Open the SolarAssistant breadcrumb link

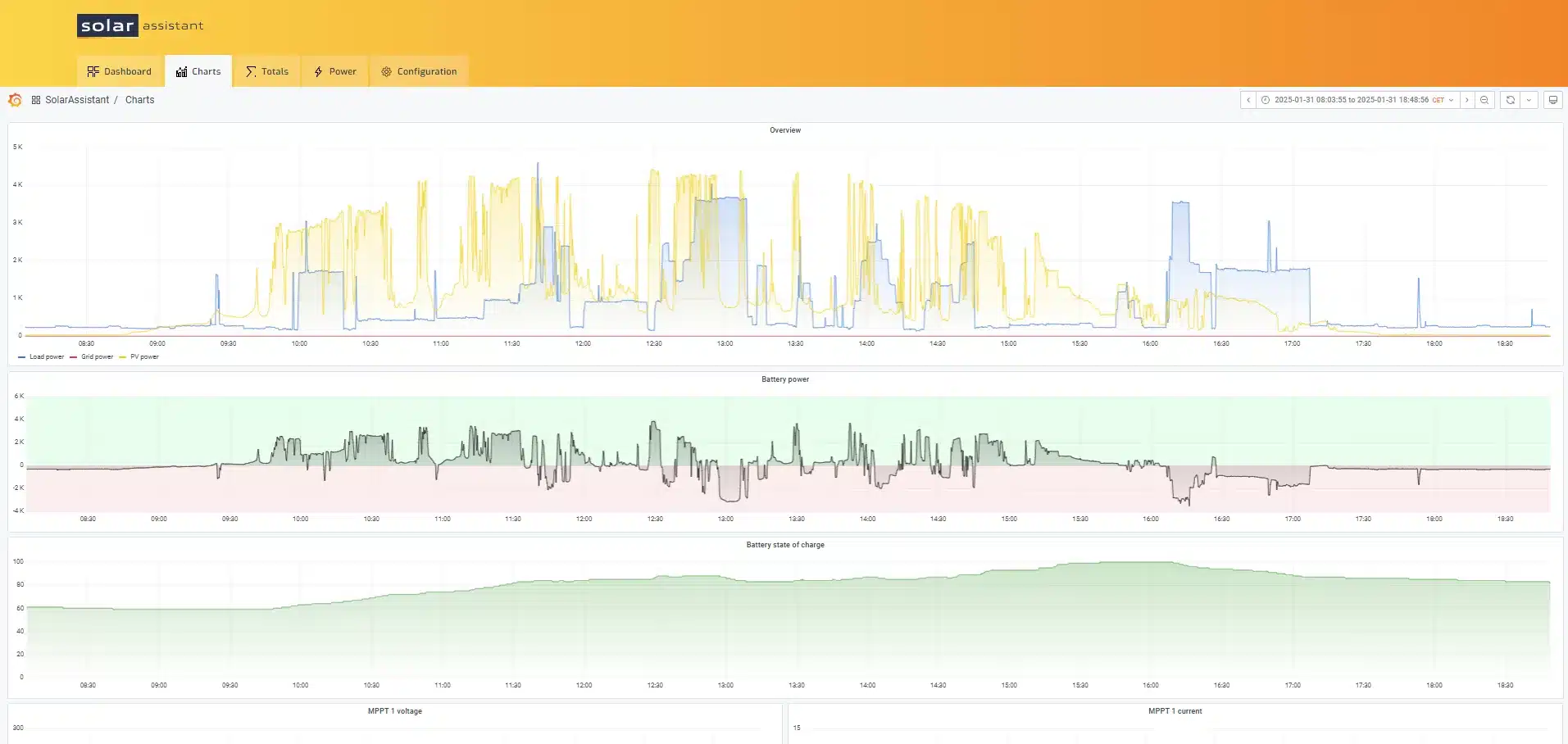pos(77,100)
